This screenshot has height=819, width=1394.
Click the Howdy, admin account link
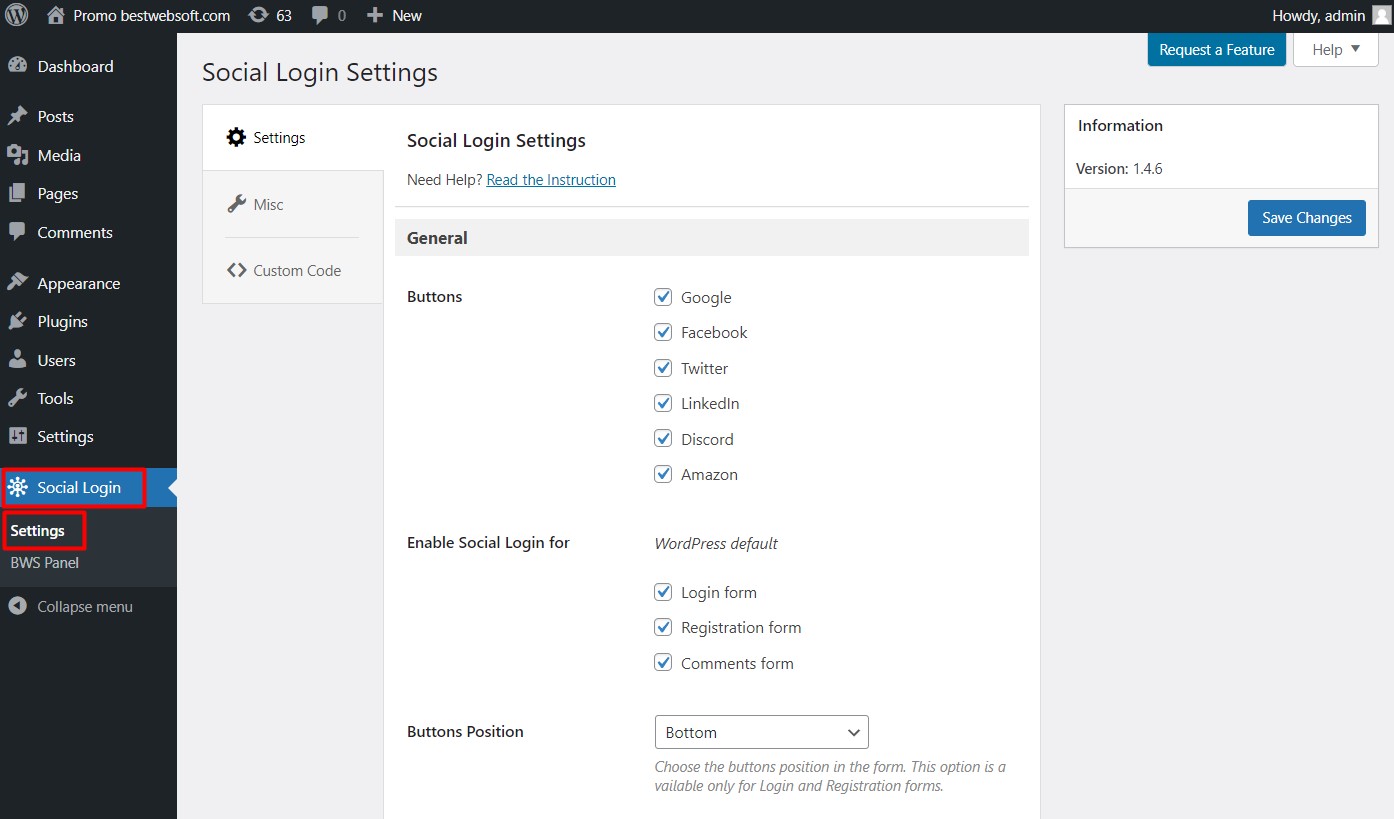coord(1318,15)
